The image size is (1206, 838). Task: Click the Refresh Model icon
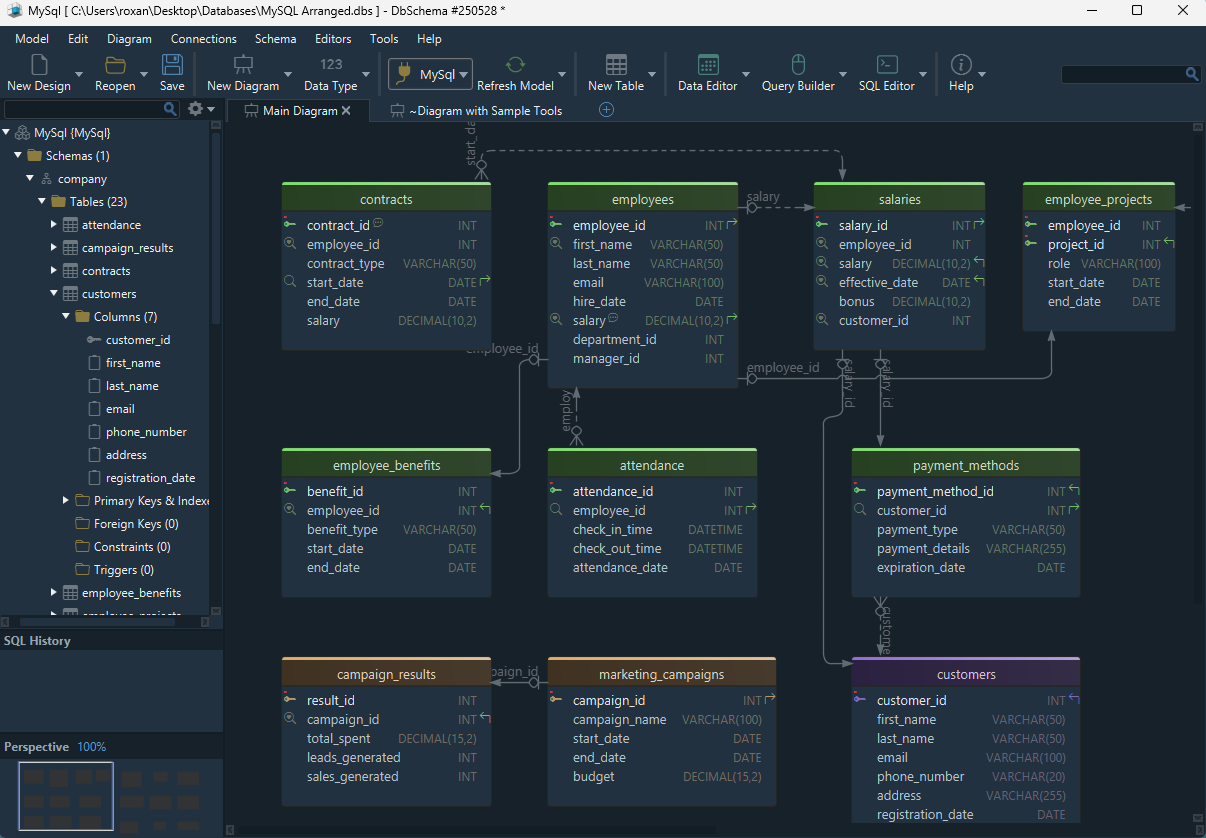515,65
